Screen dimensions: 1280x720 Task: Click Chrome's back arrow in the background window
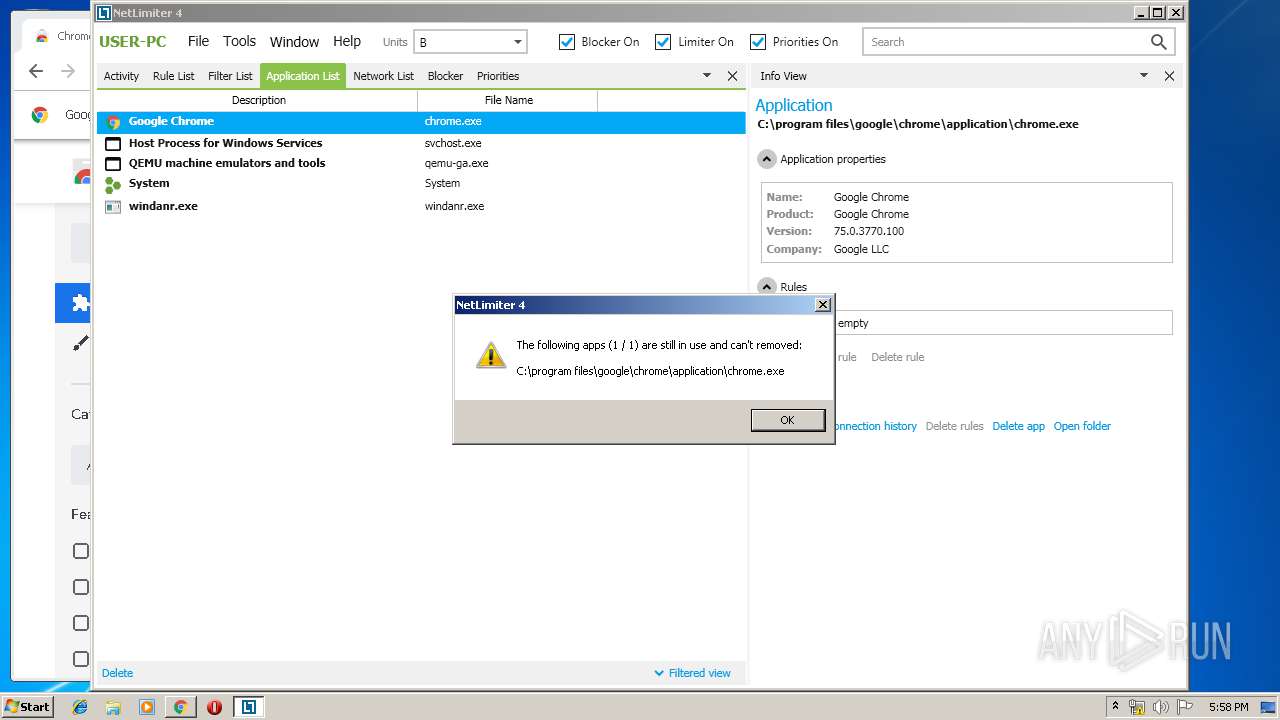(36, 71)
